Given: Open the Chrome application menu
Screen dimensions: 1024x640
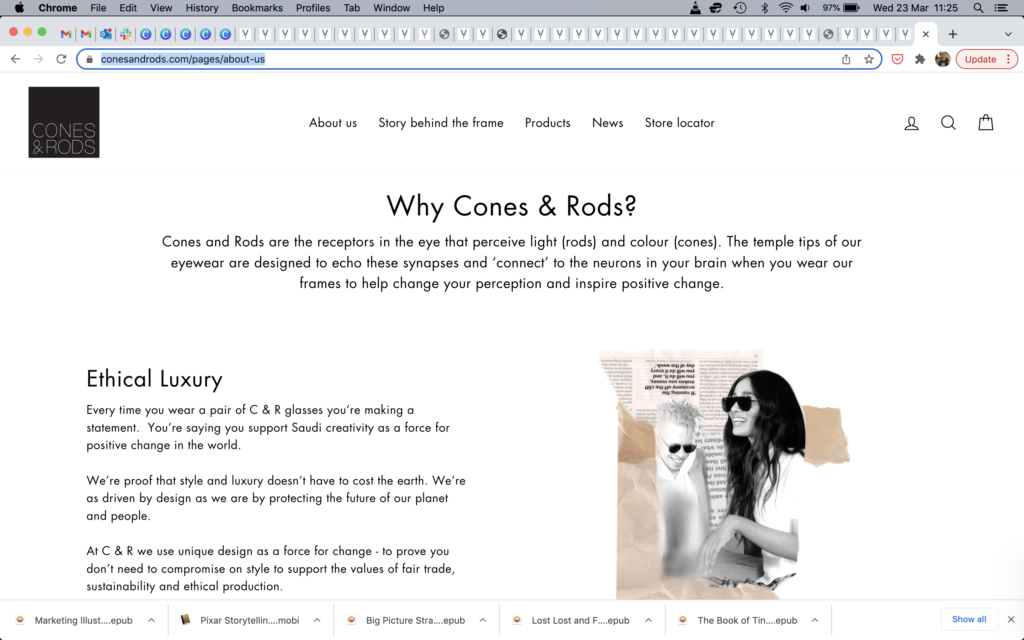Looking at the screenshot, I should [x=57, y=8].
